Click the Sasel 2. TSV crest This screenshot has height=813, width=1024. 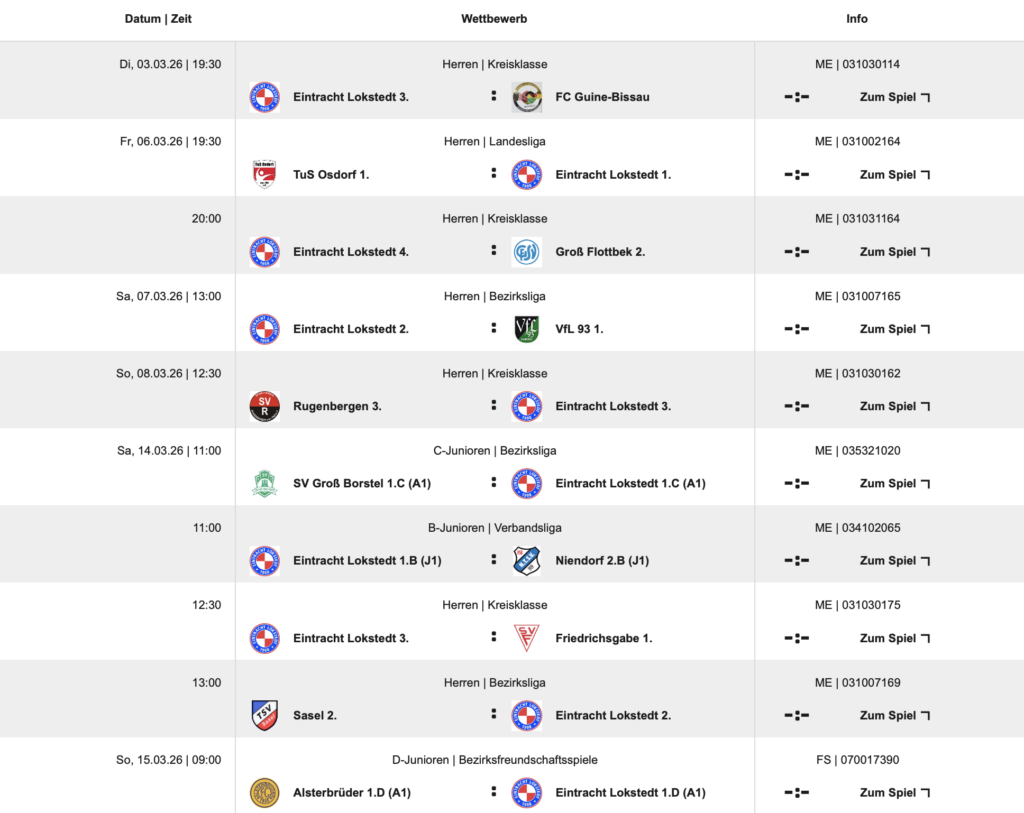(x=264, y=715)
